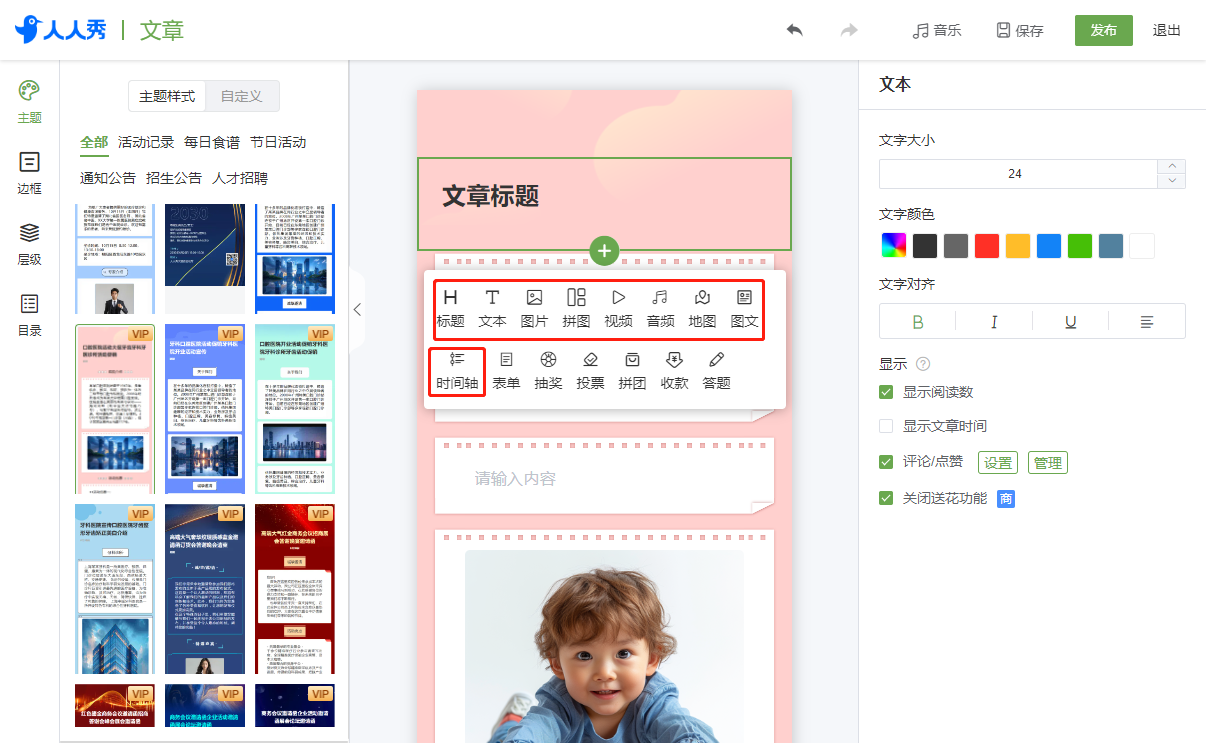
Task: Add a 投票 voting component
Action: tap(590, 370)
